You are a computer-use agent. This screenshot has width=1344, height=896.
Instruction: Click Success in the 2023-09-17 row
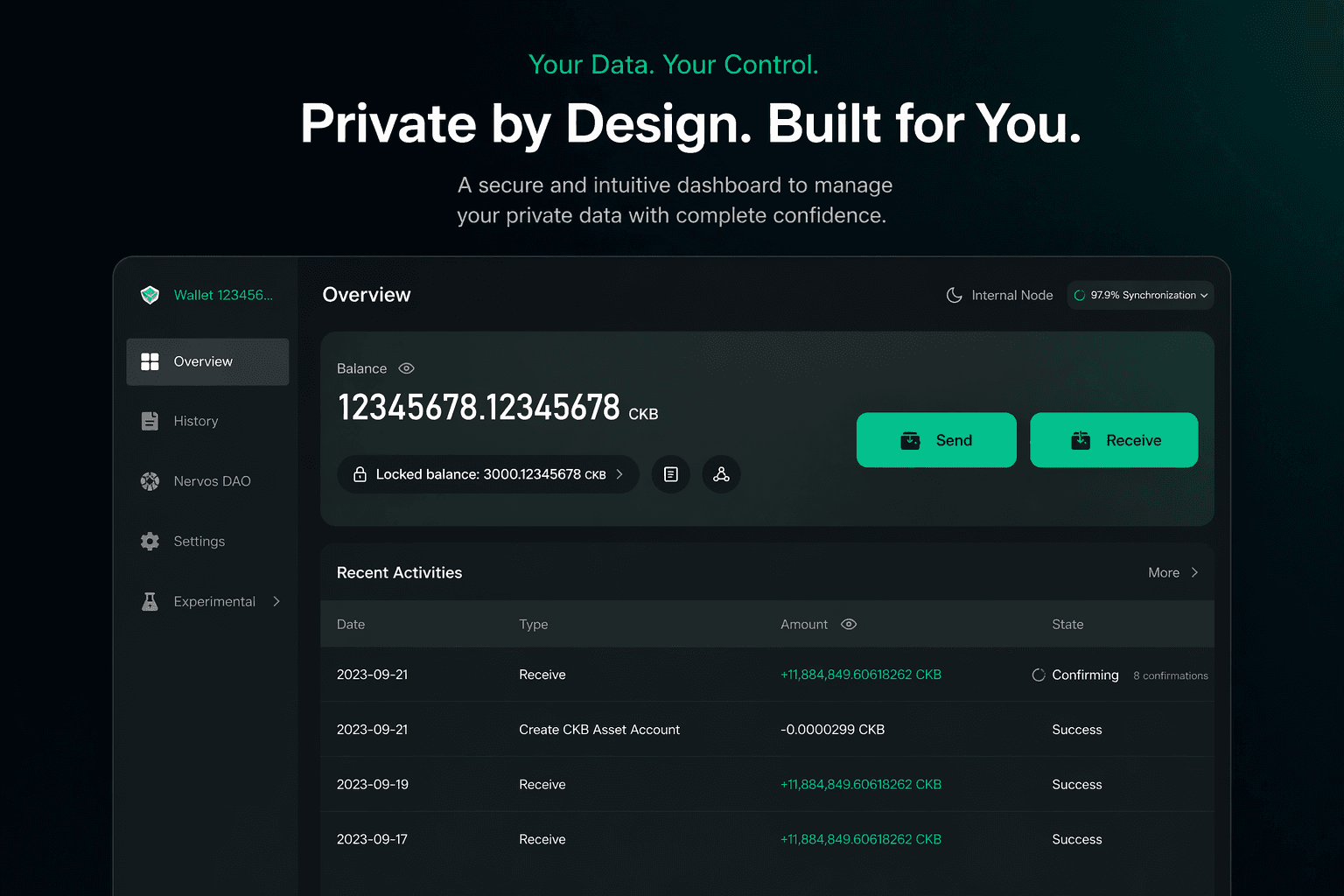point(1077,839)
